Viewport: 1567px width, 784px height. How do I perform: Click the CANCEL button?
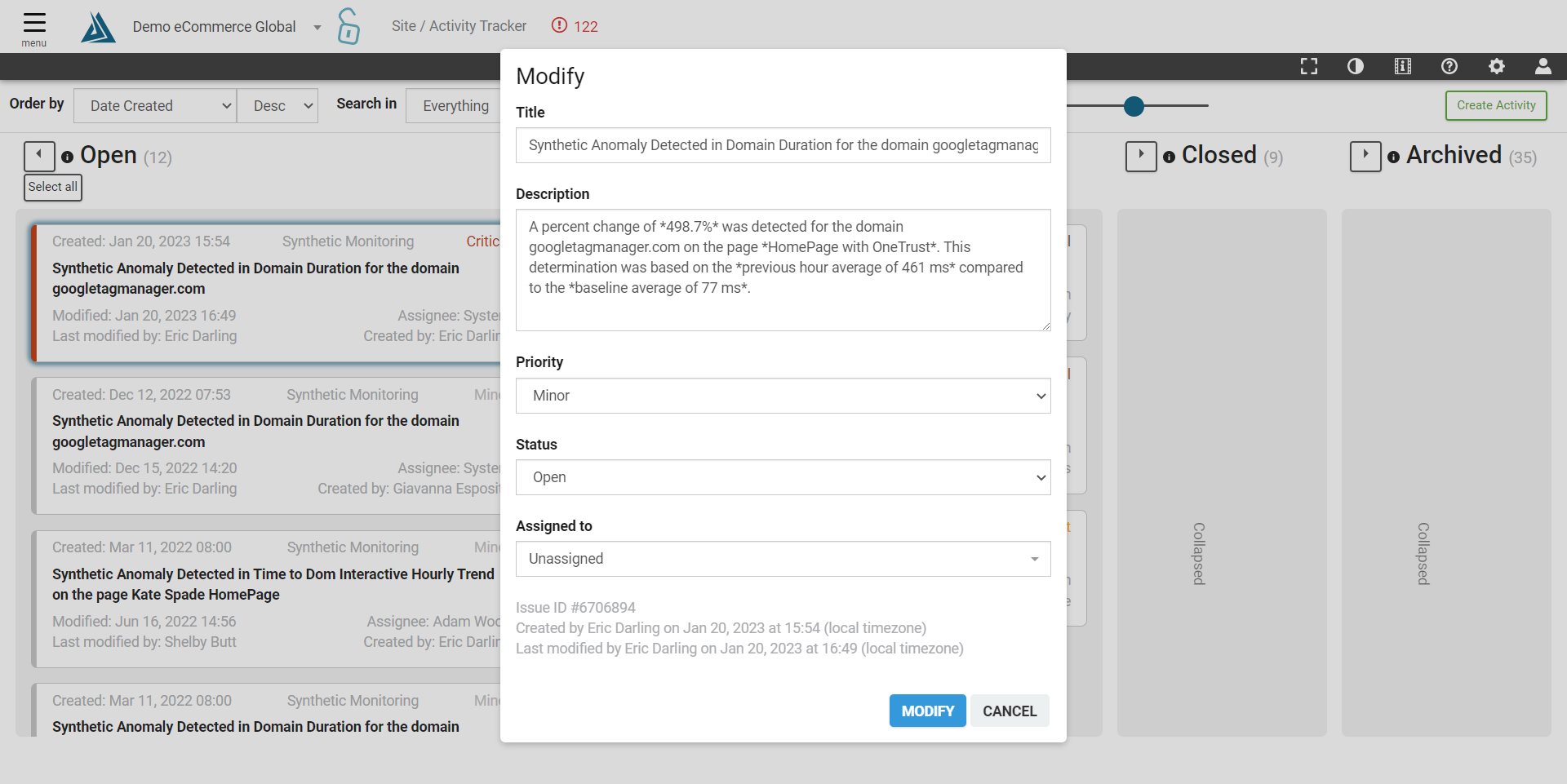point(1010,711)
